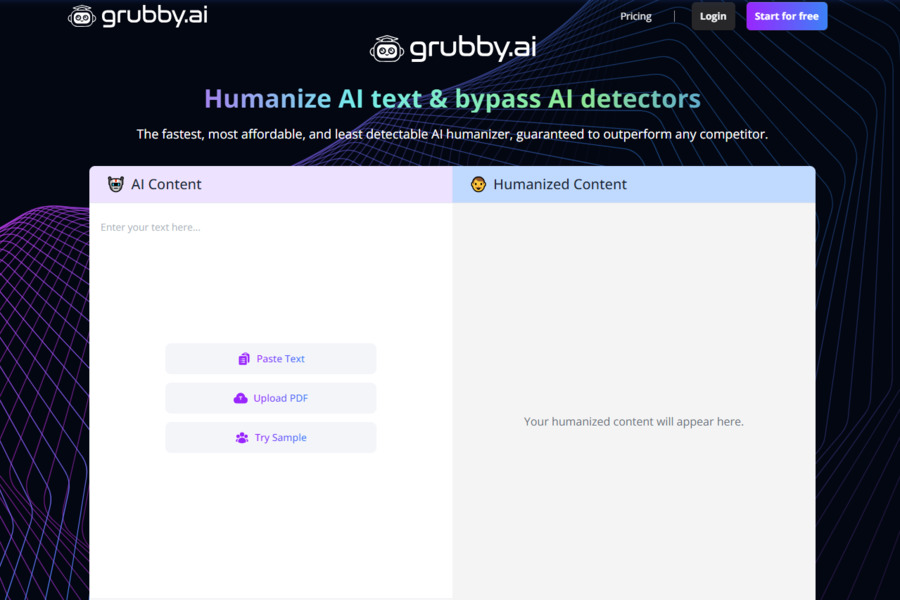Click the large centered robot logo icon

coord(387,49)
